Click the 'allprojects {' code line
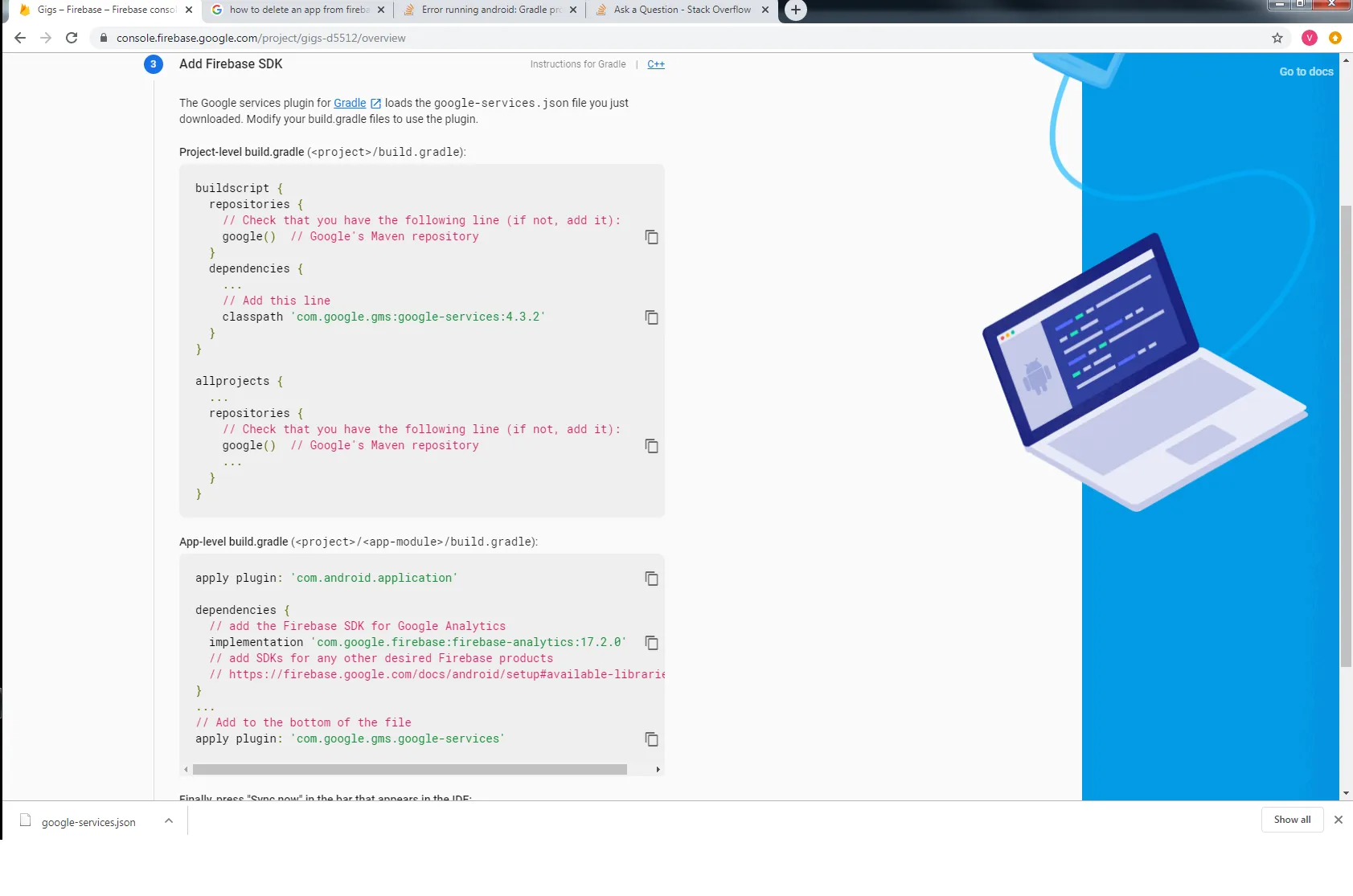The height and width of the screenshot is (896, 1353). click(x=240, y=381)
